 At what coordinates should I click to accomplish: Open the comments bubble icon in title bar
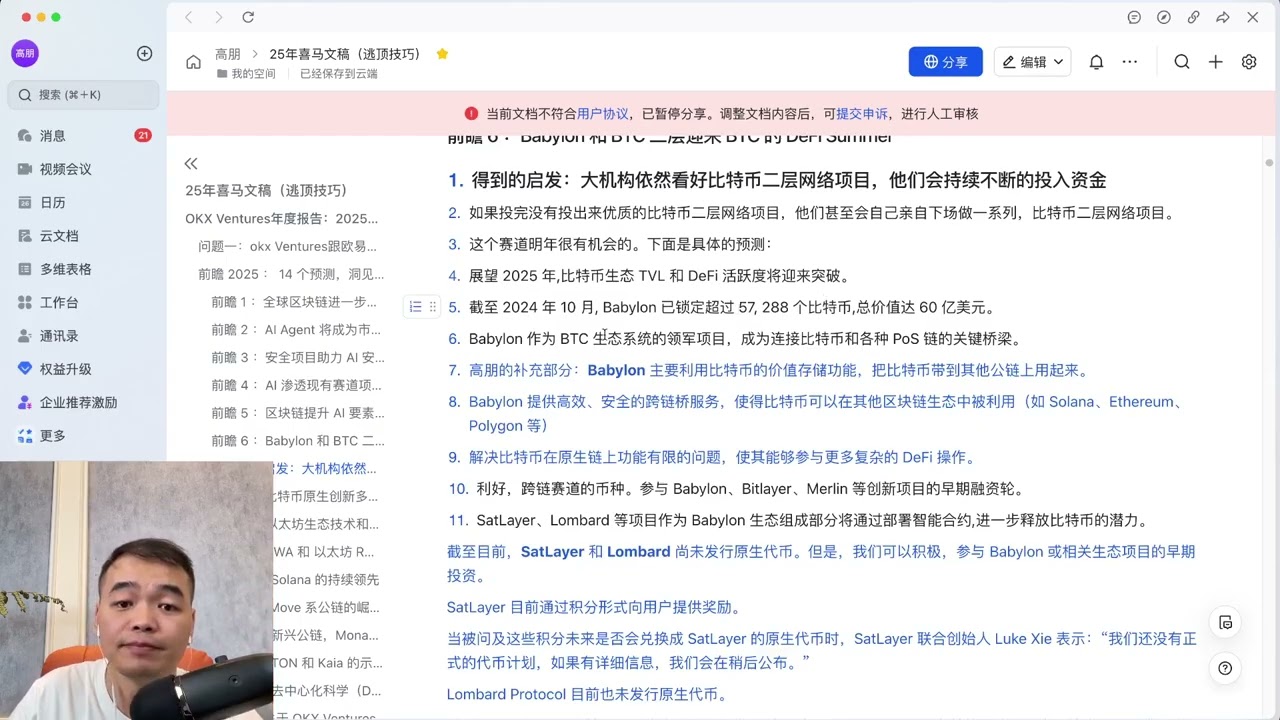point(1134,17)
